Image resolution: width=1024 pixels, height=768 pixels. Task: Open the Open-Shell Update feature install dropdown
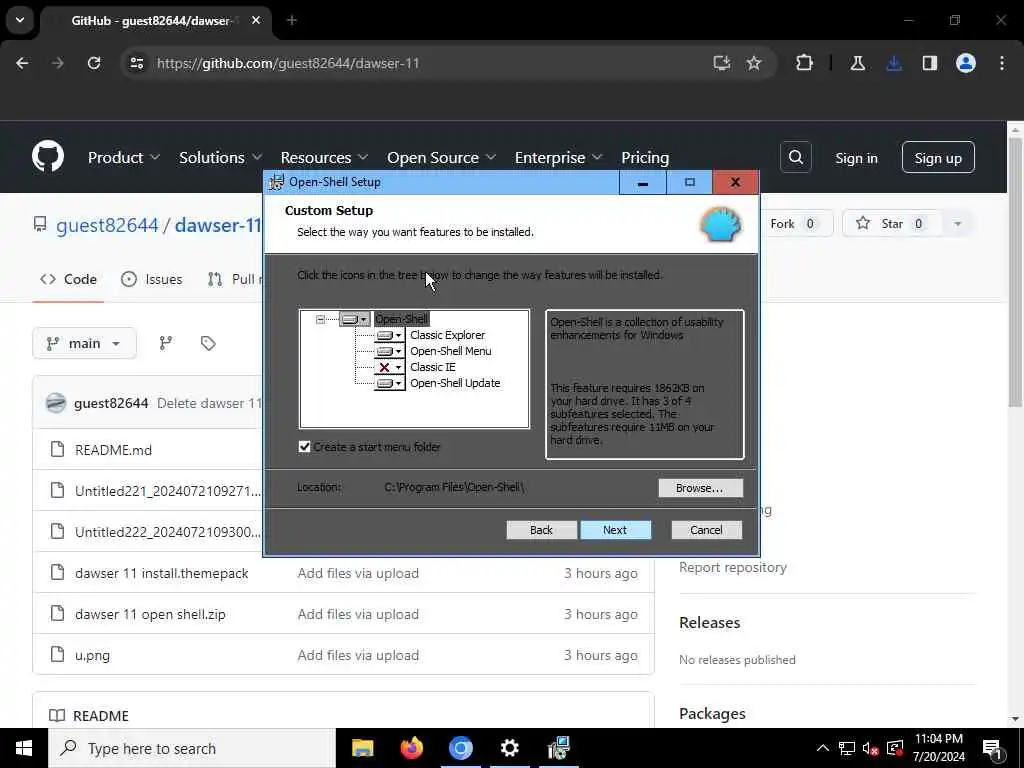389,383
